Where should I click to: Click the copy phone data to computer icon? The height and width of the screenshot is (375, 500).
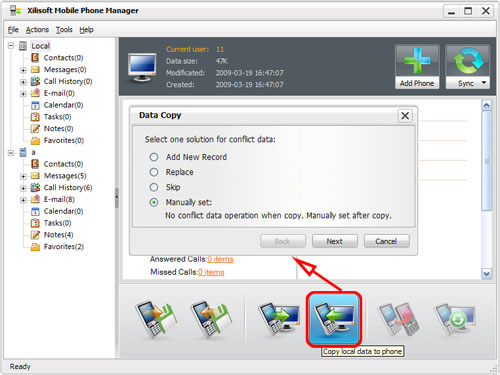pyautogui.click(x=279, y=318)
